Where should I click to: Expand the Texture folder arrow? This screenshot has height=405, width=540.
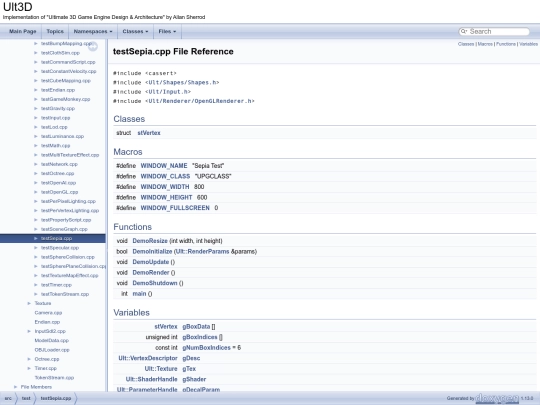(x=29, y=303)
